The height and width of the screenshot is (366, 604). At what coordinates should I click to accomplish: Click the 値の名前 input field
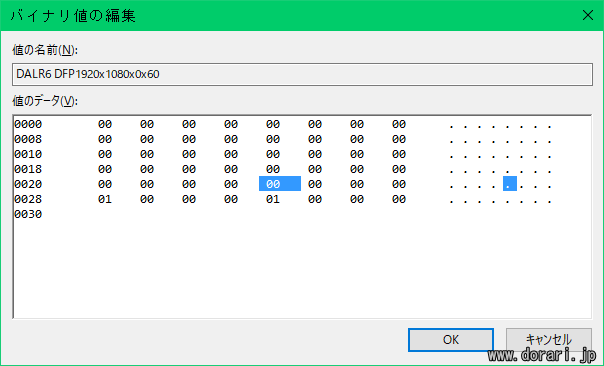pyautogui.click(x=302, y=74)
